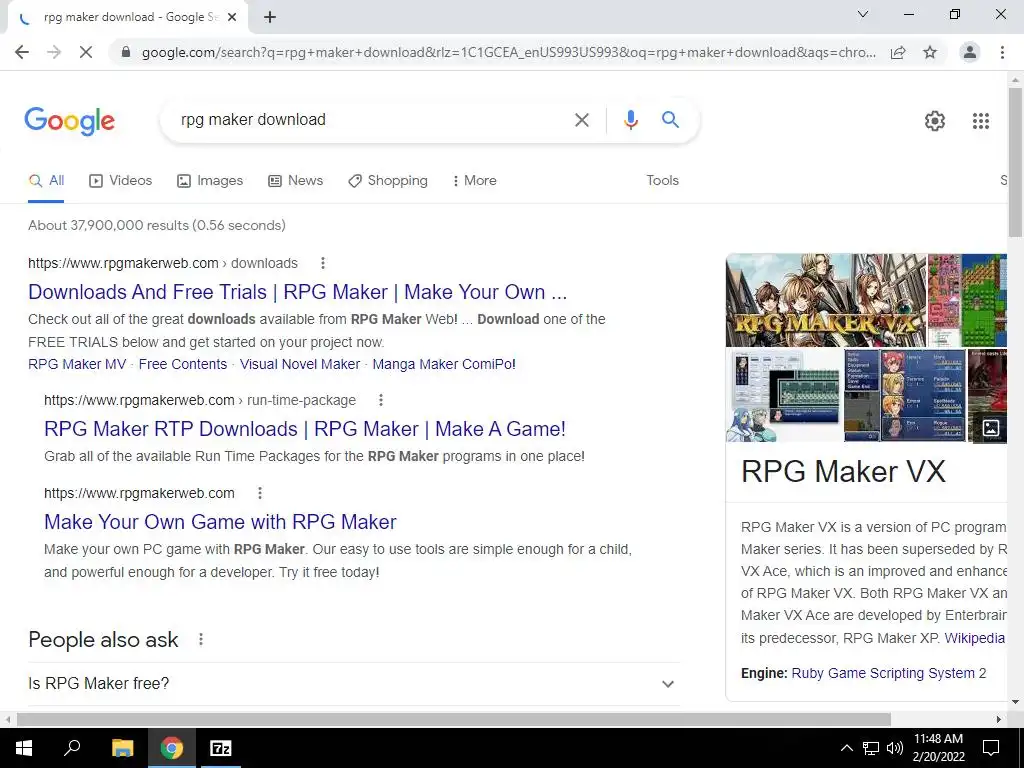Open volume control in system tray

click(x=895, y=748)
